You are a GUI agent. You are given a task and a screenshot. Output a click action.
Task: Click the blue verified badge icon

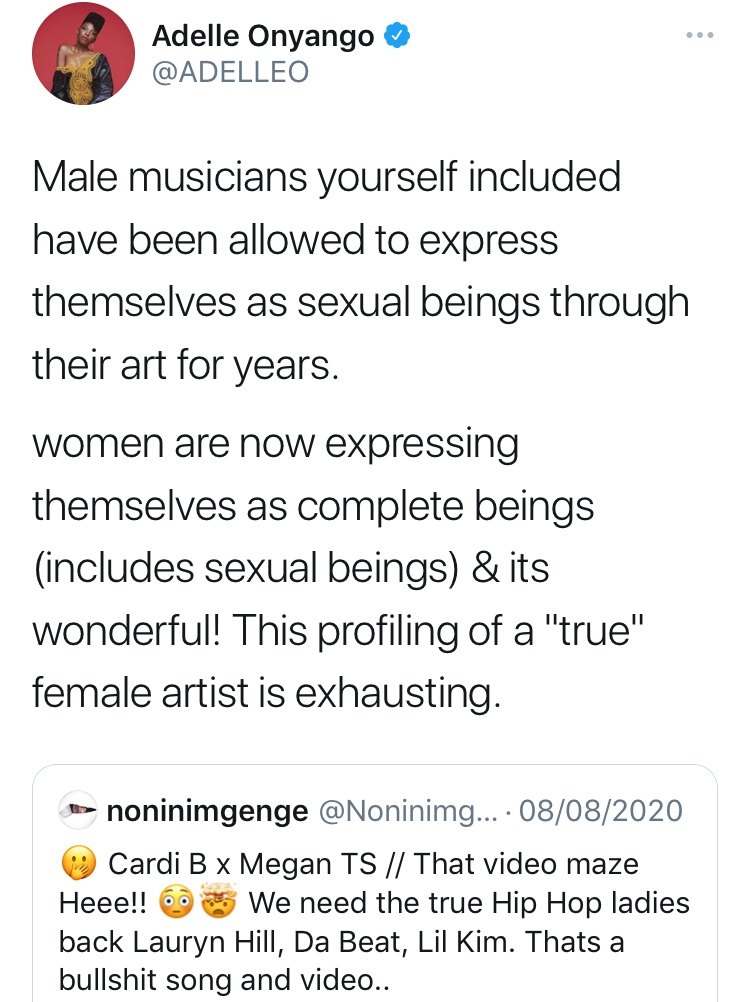[397, 37]
